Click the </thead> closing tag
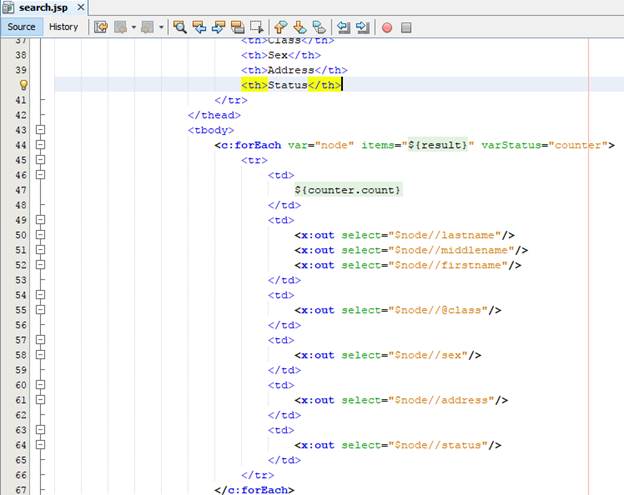The image size is (624, 495). [214, 115]
